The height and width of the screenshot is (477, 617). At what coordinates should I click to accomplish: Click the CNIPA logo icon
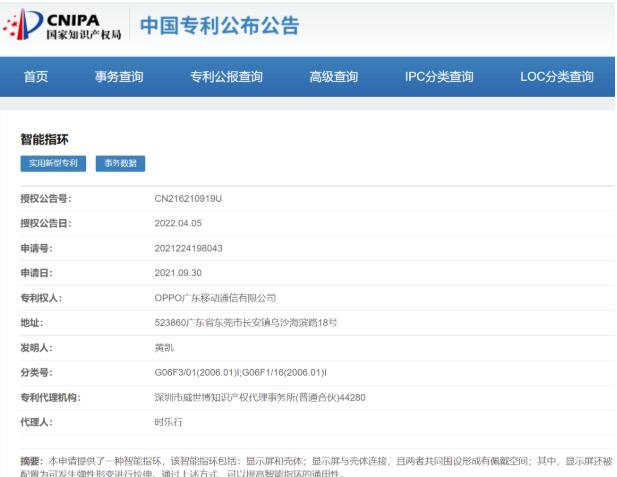[x=22, y=24]
